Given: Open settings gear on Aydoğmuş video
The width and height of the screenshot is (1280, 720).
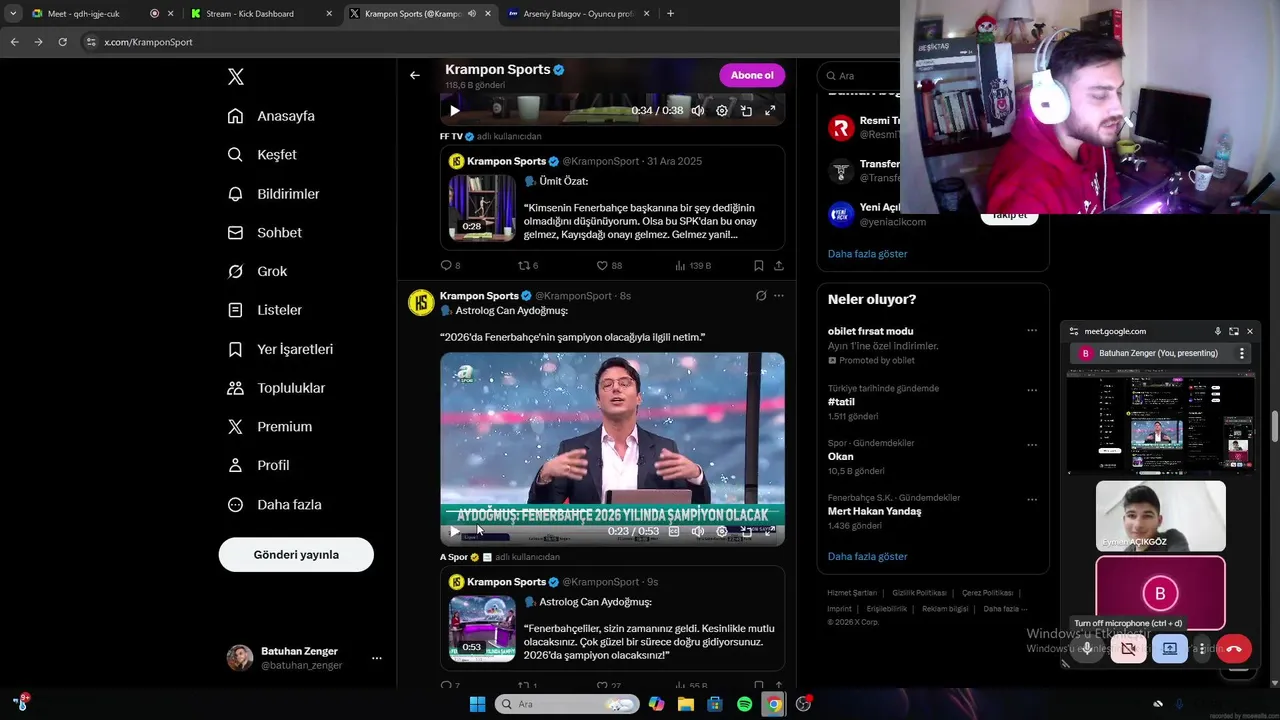Looking at the screenshot, I should pyautogui.click(x=722, y=532).
